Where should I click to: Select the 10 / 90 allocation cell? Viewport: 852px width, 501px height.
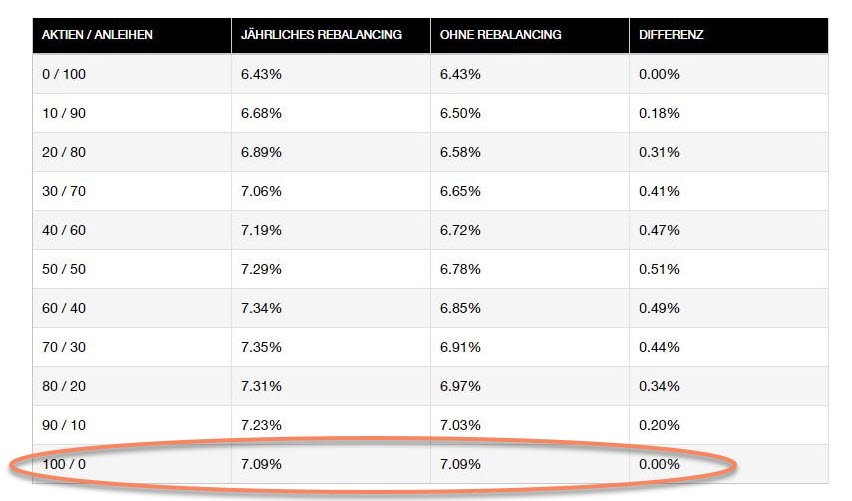(x=63, y=114)
